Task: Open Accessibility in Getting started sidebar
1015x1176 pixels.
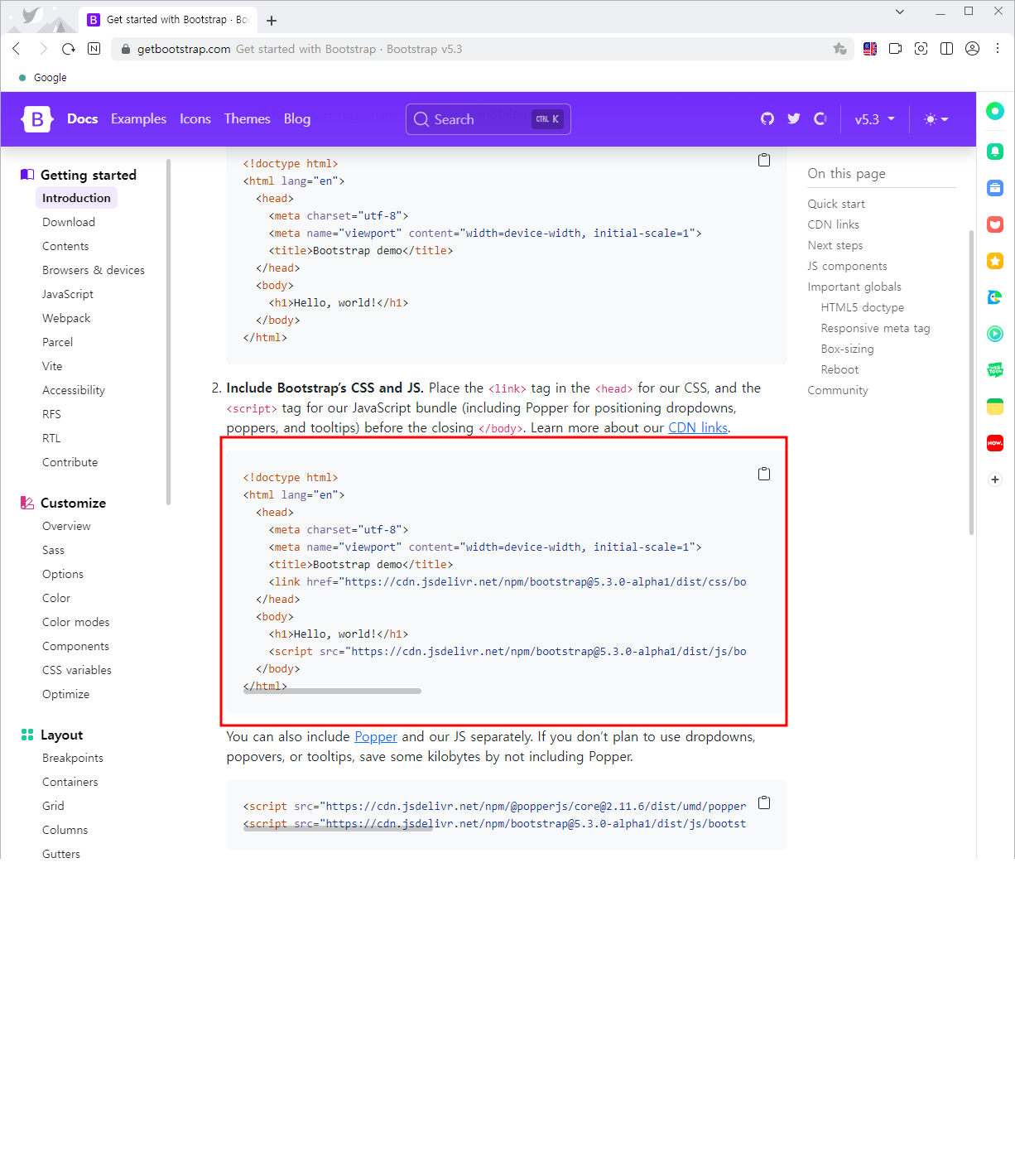Action: [x=74, y=390]
